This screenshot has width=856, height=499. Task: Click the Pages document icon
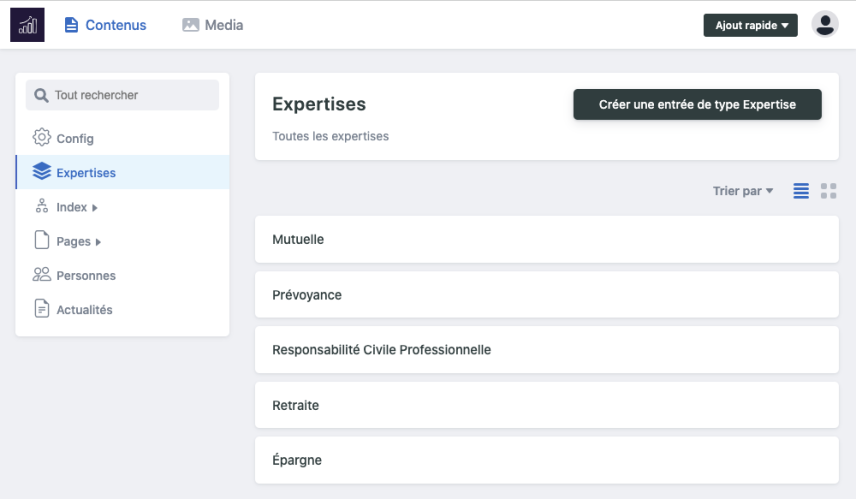[x=42, y=241]
